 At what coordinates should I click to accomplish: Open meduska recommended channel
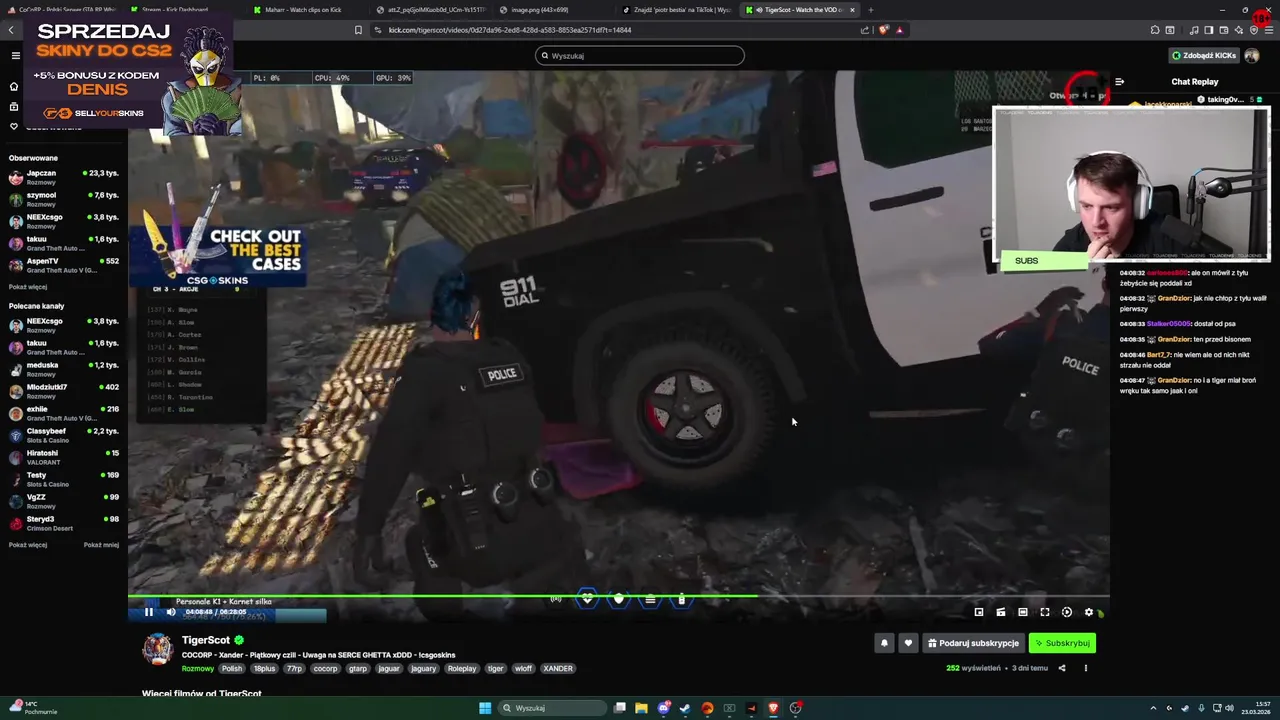tap(64, 369)
